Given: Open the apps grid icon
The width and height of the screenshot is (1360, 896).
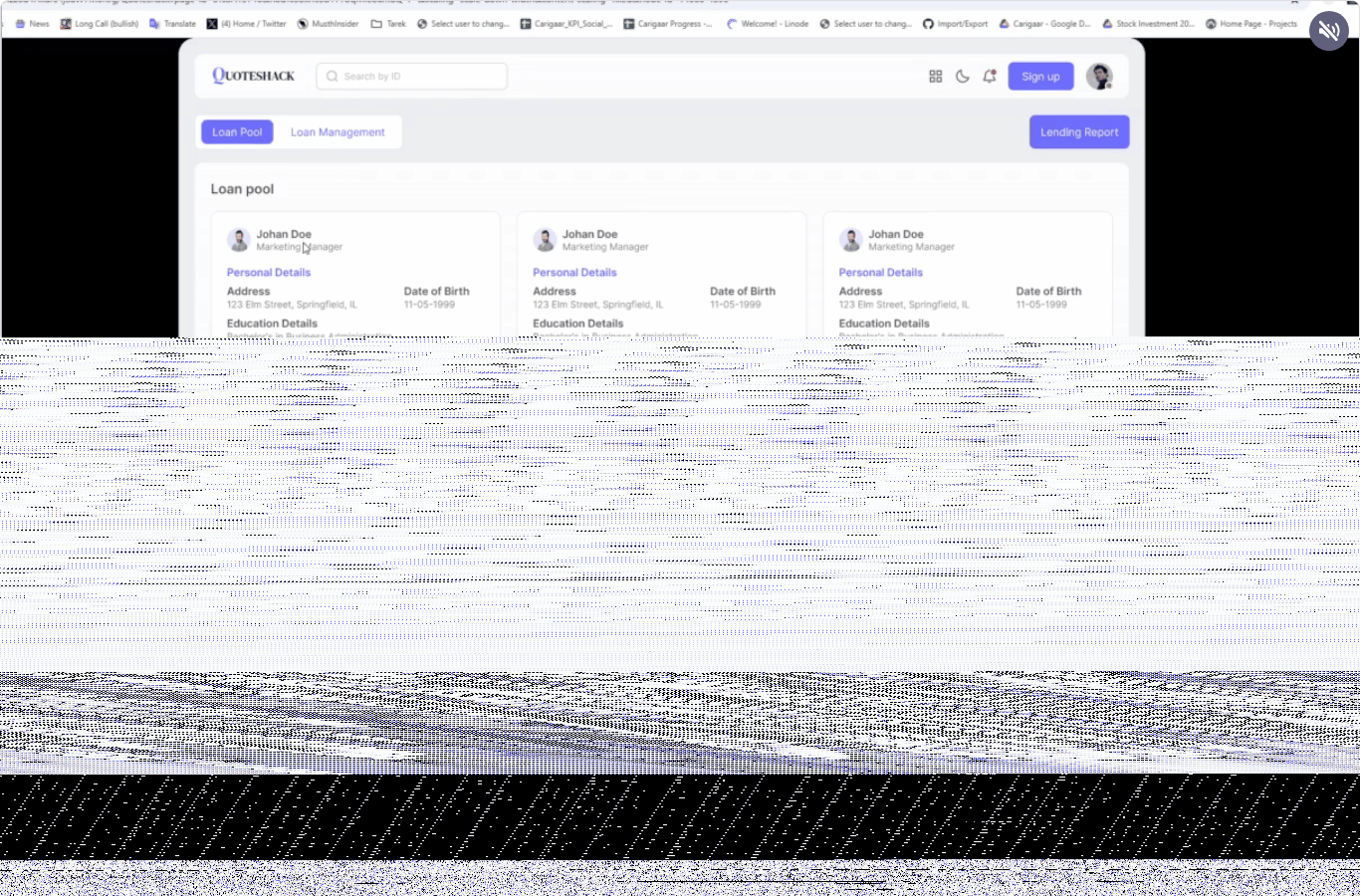Looking at the screenshot, I should pyautogui.click(x=936, y=77).
